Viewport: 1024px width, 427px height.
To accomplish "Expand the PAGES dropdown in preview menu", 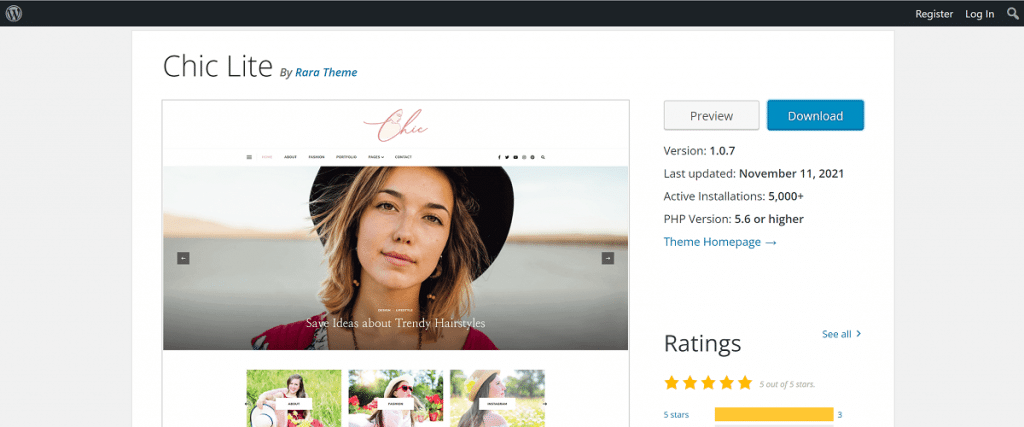I will pos(376,157).
